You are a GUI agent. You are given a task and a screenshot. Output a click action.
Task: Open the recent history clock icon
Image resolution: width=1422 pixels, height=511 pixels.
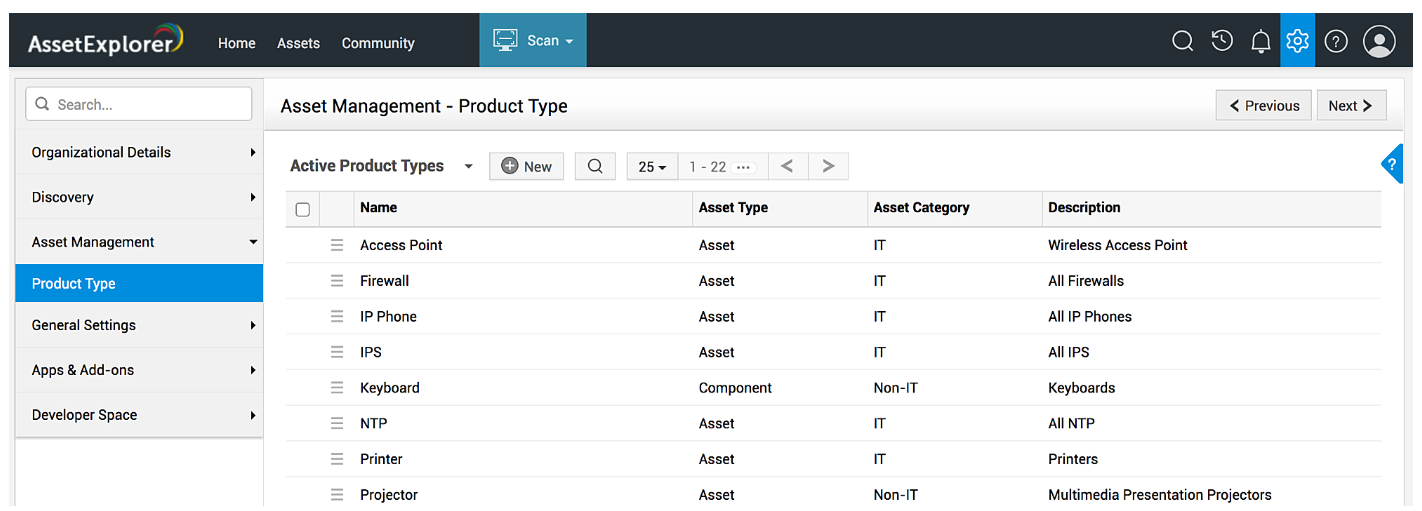tap(1221, 41)
